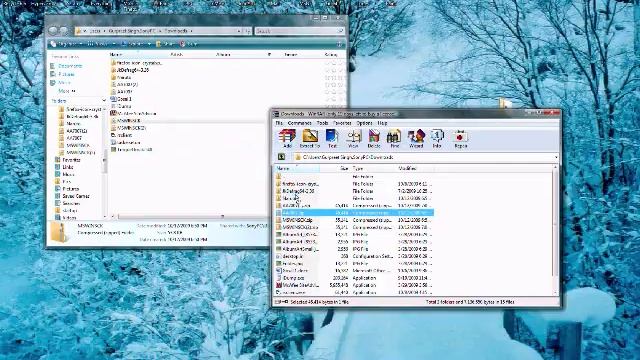Select the highlighted zip row in WinRAR
Screen dimensions: 640x360
[x=354, y=213]
